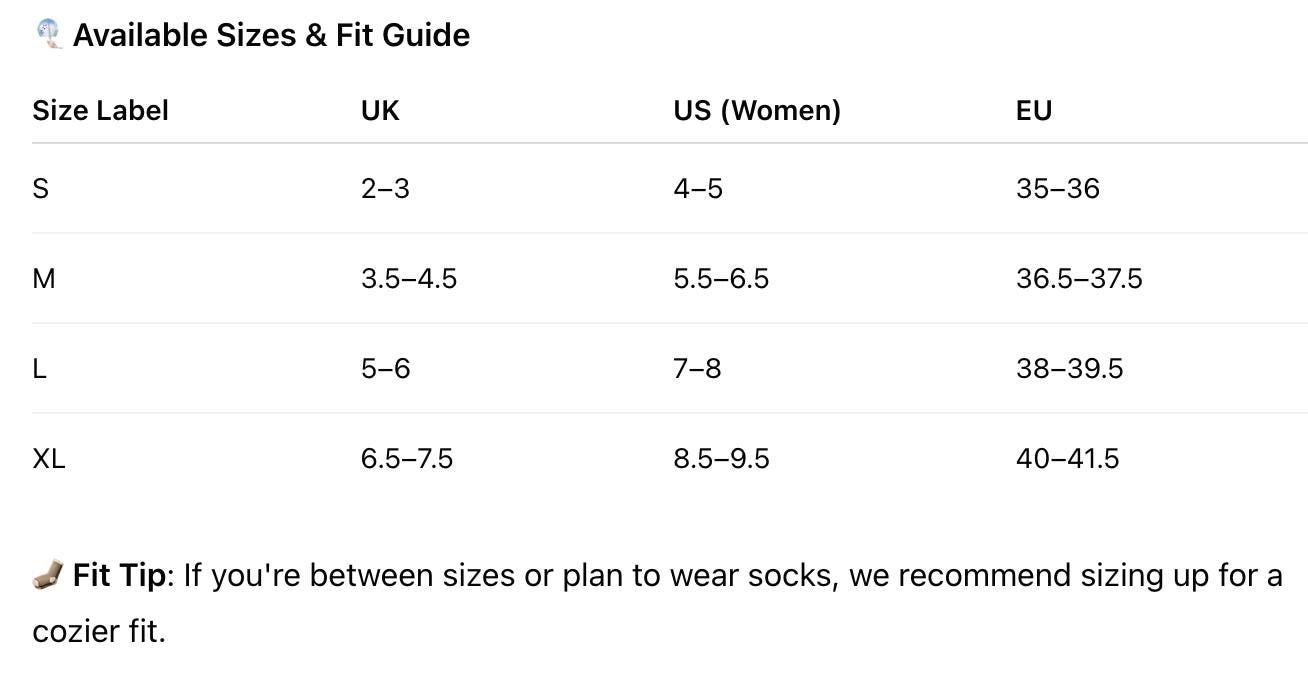The height and width of the screenshot is (700, 1308).
Task: Select the US 8.5–9.5 cell
Action: coord(721,458)
